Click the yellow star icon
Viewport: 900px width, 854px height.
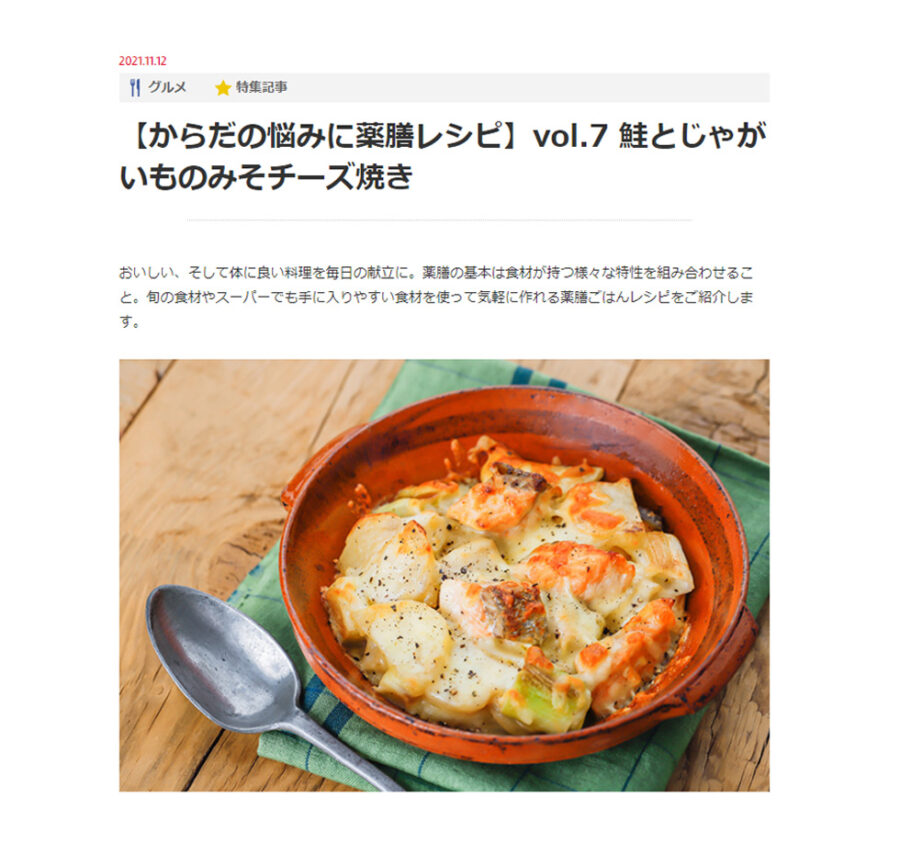(223, 88)
